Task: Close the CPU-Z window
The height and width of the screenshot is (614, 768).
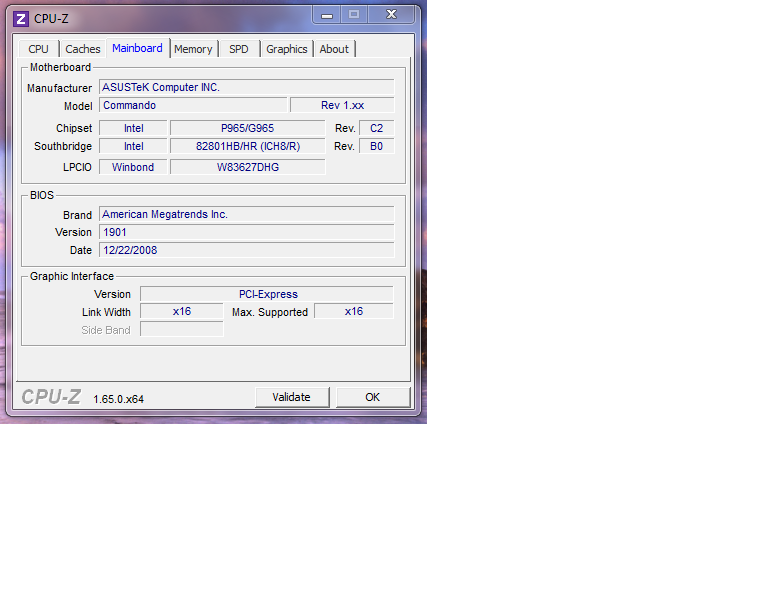Action: click(391, 14)
